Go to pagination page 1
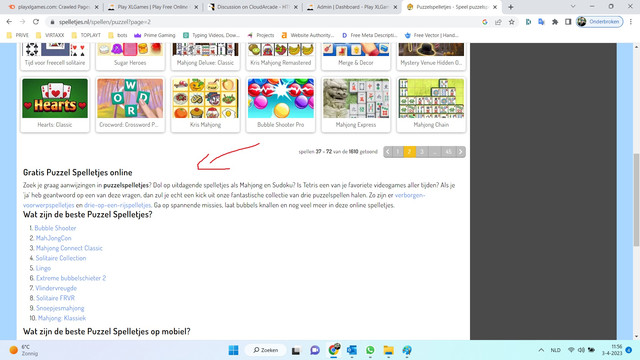Image resolution: width=640 pixels, height=360 pixels. (x=398, y=152)
